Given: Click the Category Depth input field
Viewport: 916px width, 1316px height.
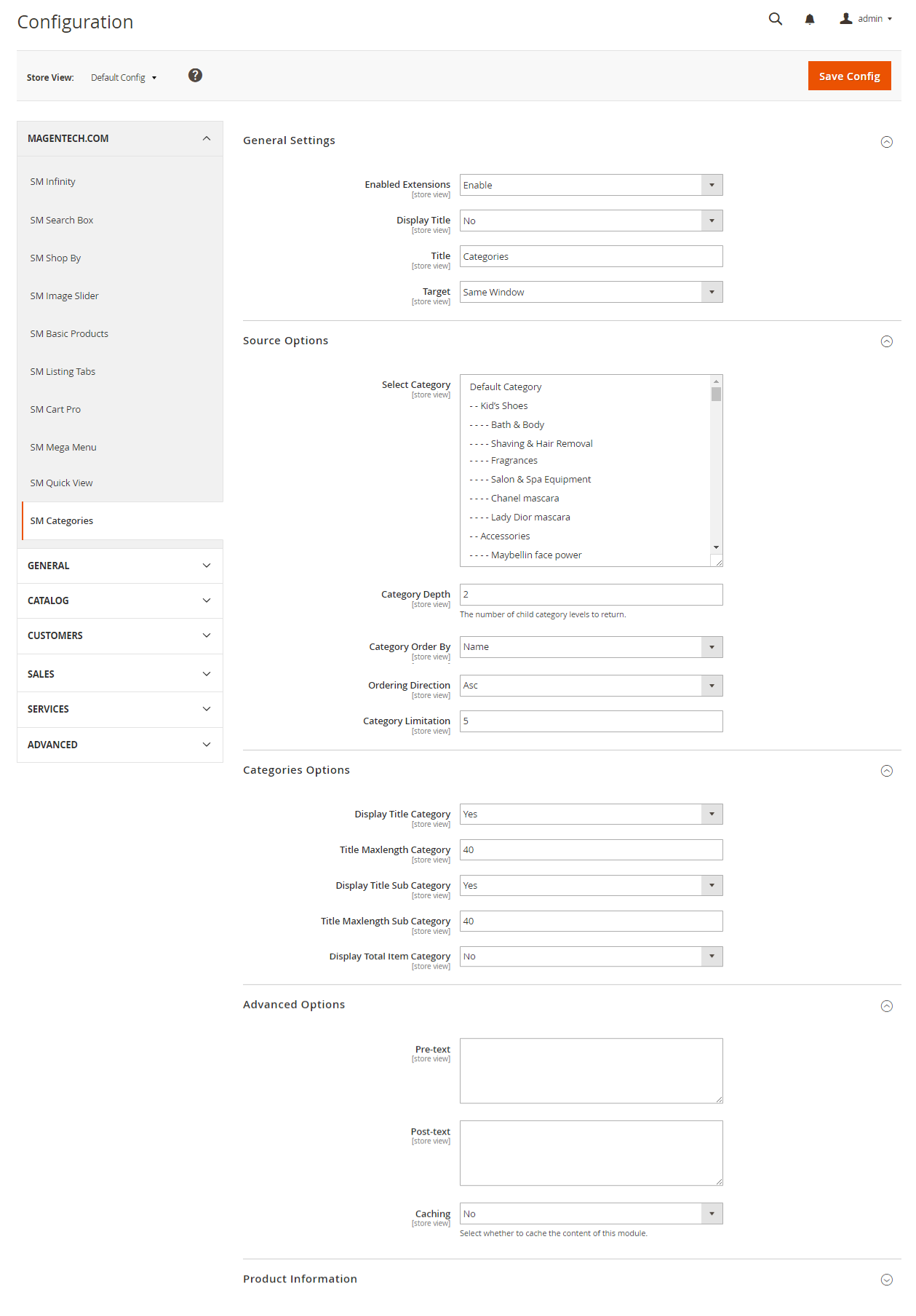Looking at the screenshot, I should 591,595.
